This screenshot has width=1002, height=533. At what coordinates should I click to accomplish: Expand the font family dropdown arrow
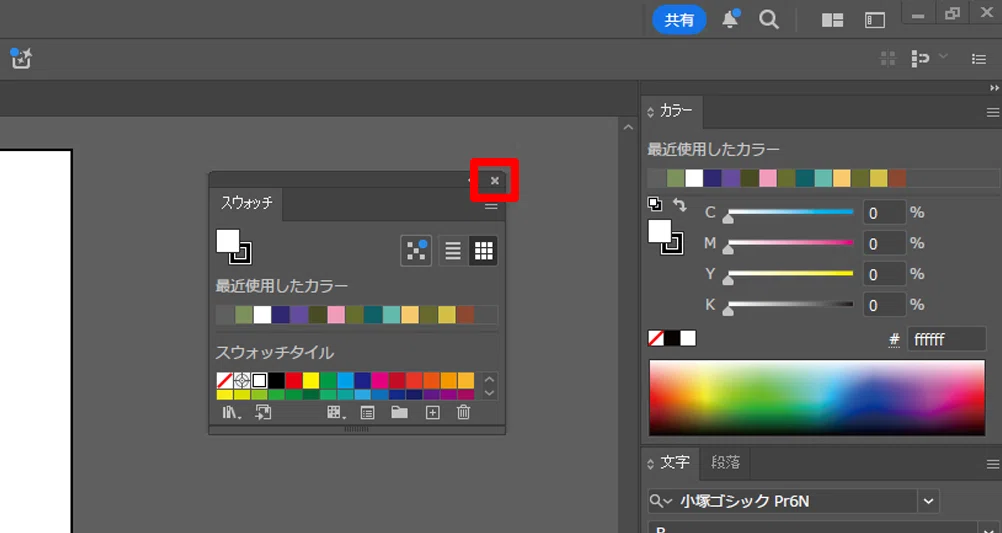click(x=929, y=501)
